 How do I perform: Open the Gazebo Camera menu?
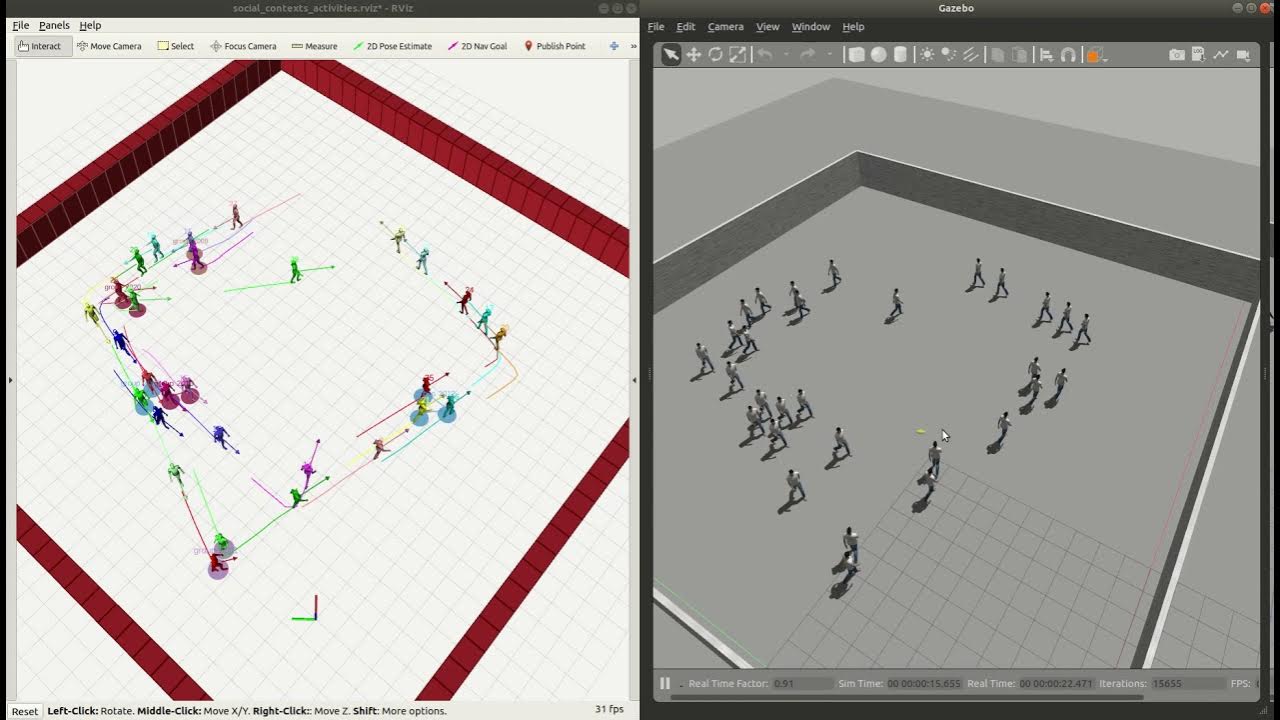[725, 27]
